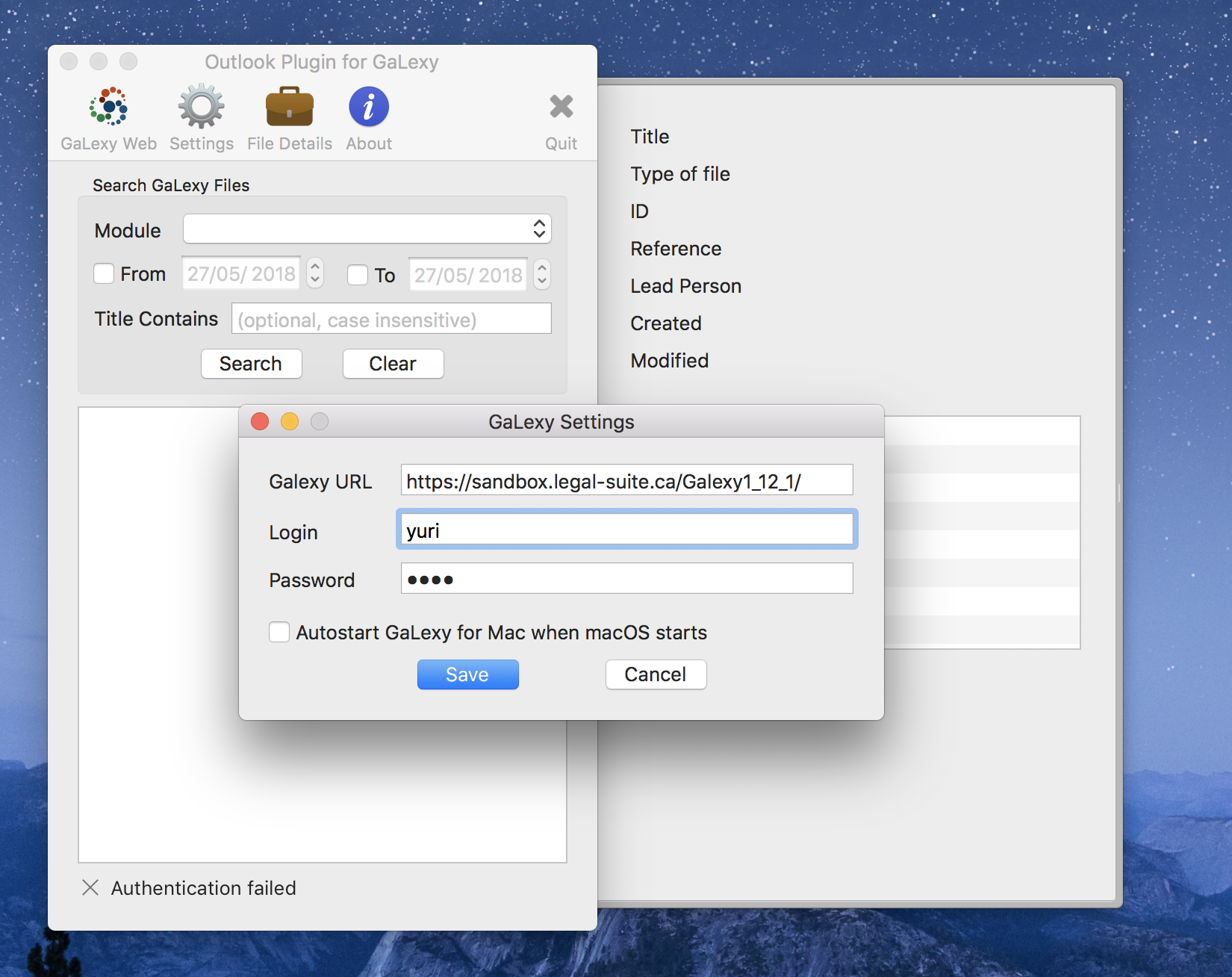Viewport: 1232px width, 977px height.
Task: Click the To date stepper arrows
Action: coord(542,274)
